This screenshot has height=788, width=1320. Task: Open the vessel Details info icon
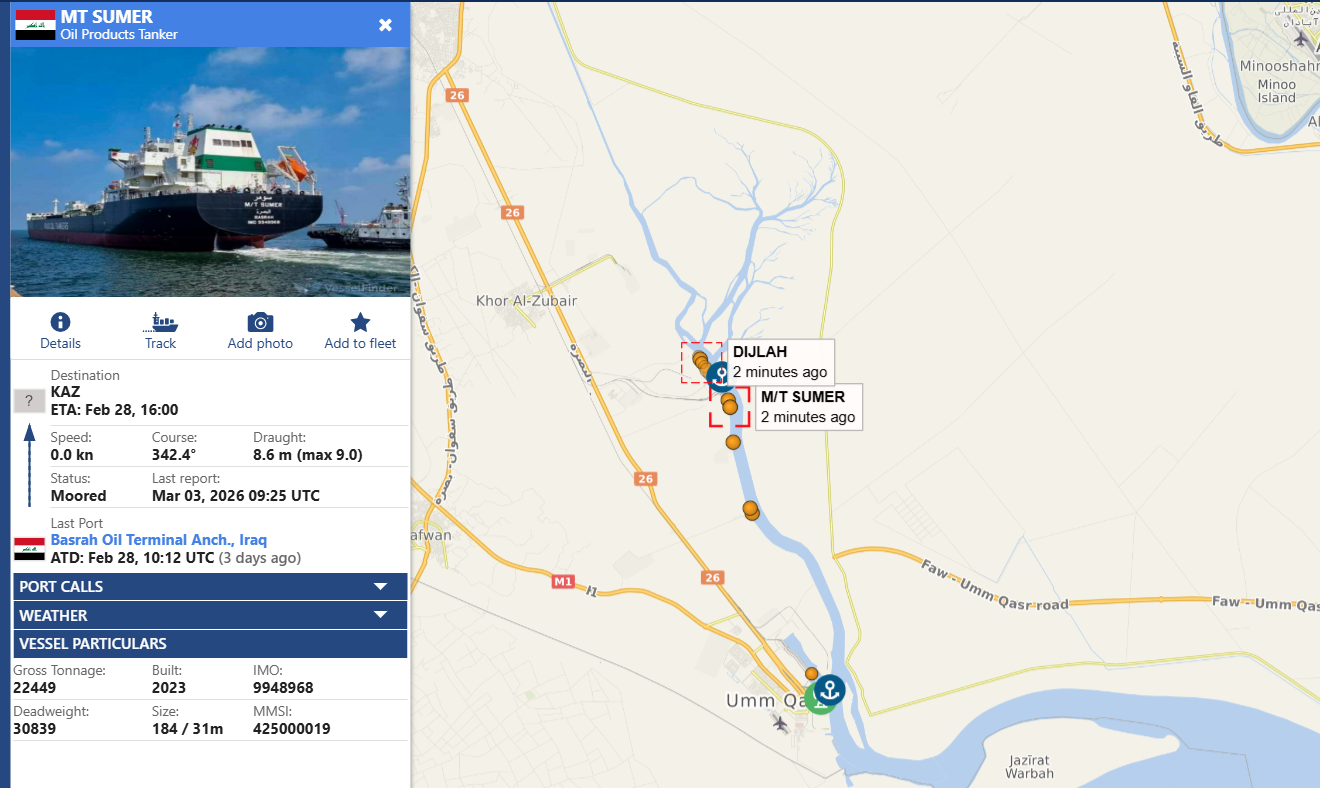pyautogui.click(x=60, y=322)
